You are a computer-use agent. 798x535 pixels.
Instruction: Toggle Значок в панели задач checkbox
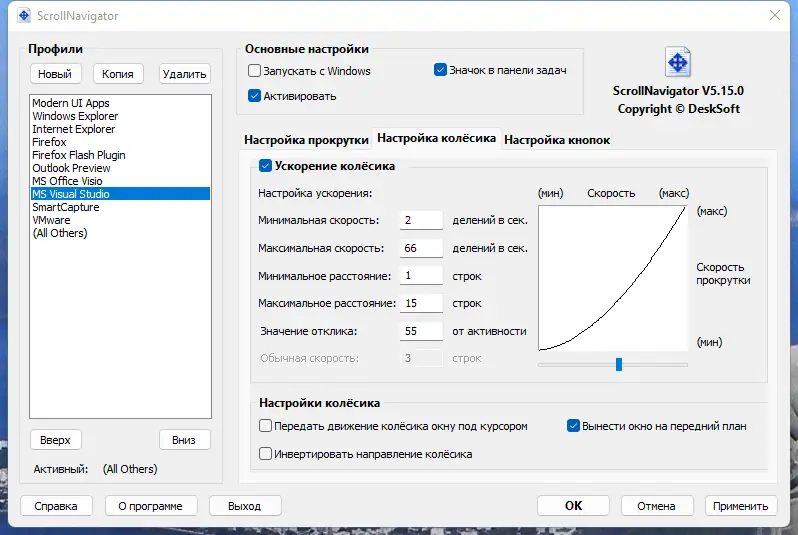click(x=440, y=70)
